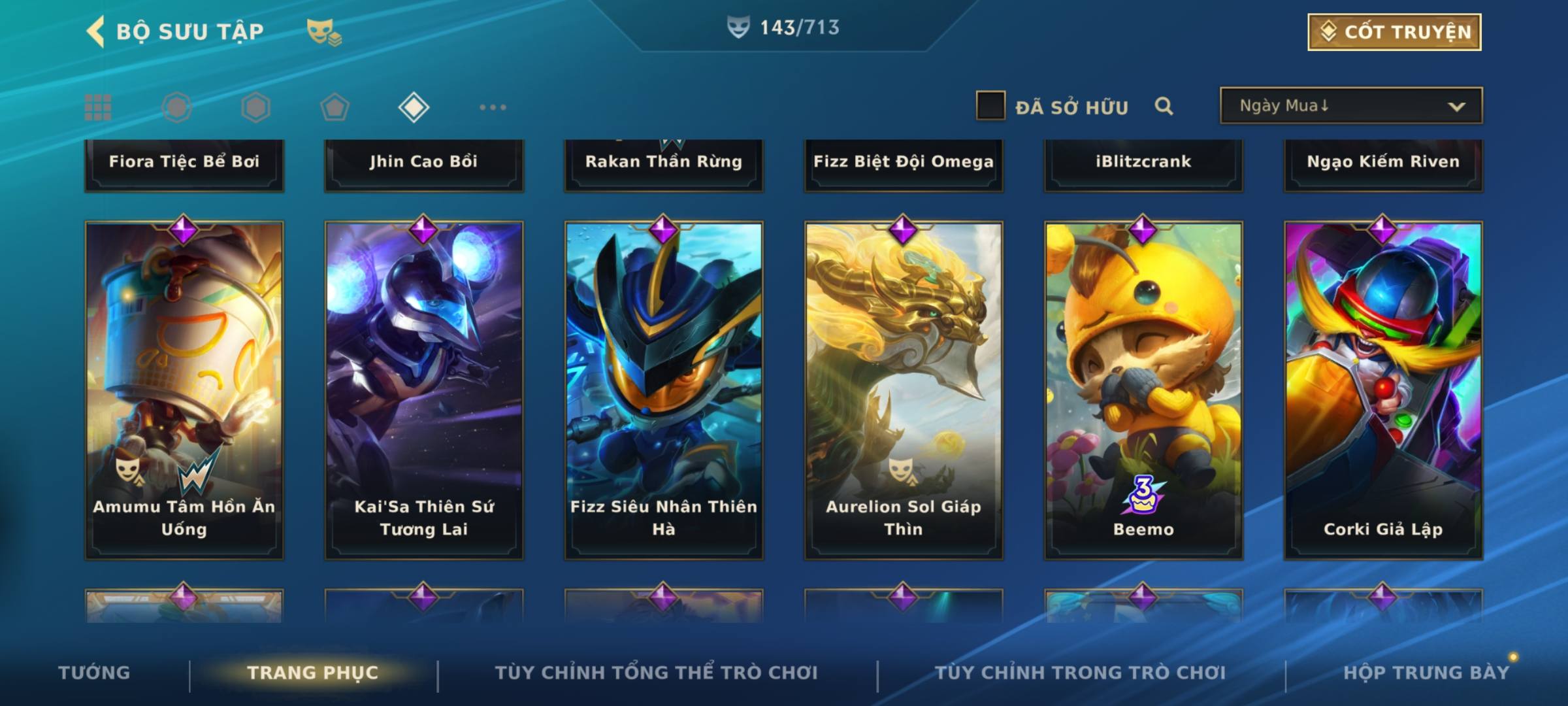Select the hexagon rarity filter icon
Viewport: 1568px width, 706px height.
point(255,107)
